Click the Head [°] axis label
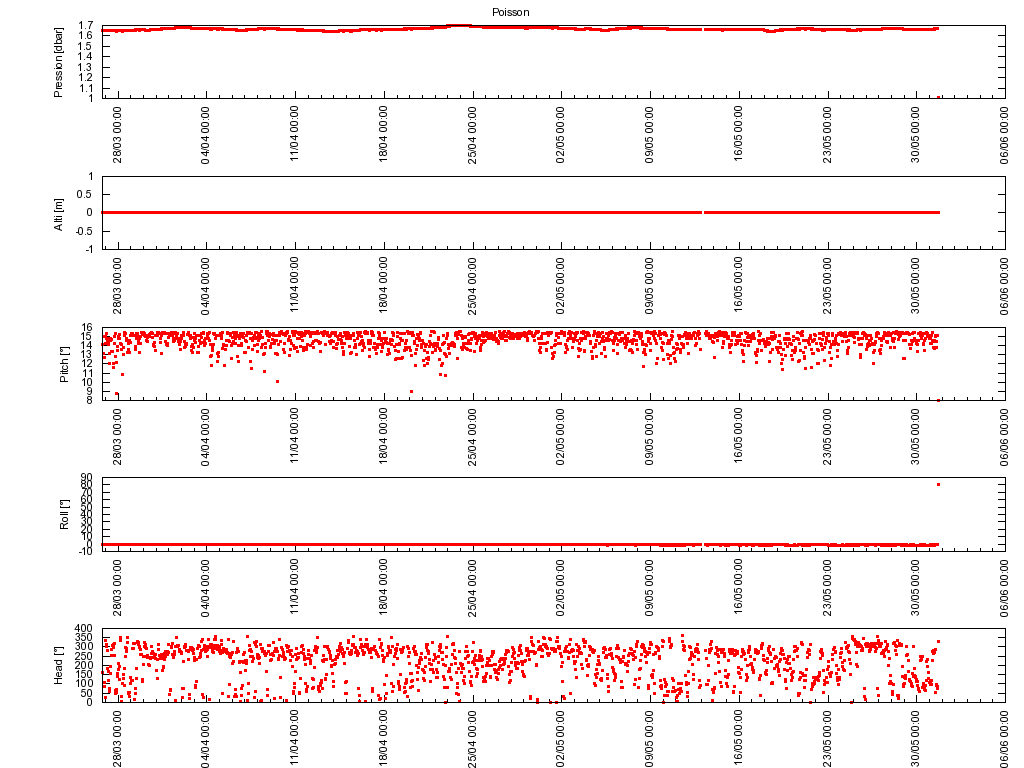 pyautogui.click(x=58, y=665)
